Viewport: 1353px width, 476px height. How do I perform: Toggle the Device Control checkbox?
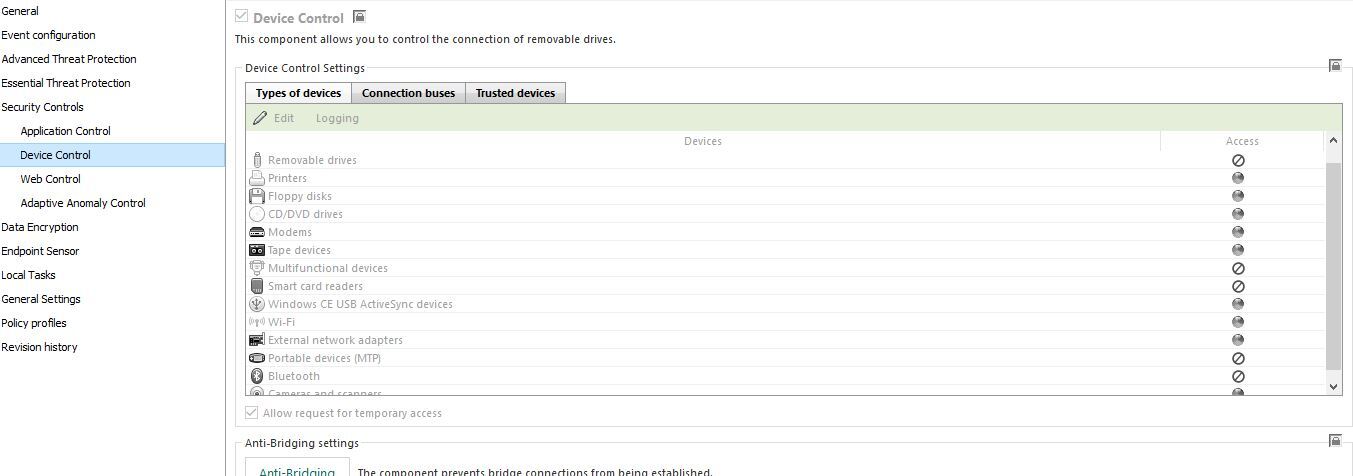tap(241, 17)
